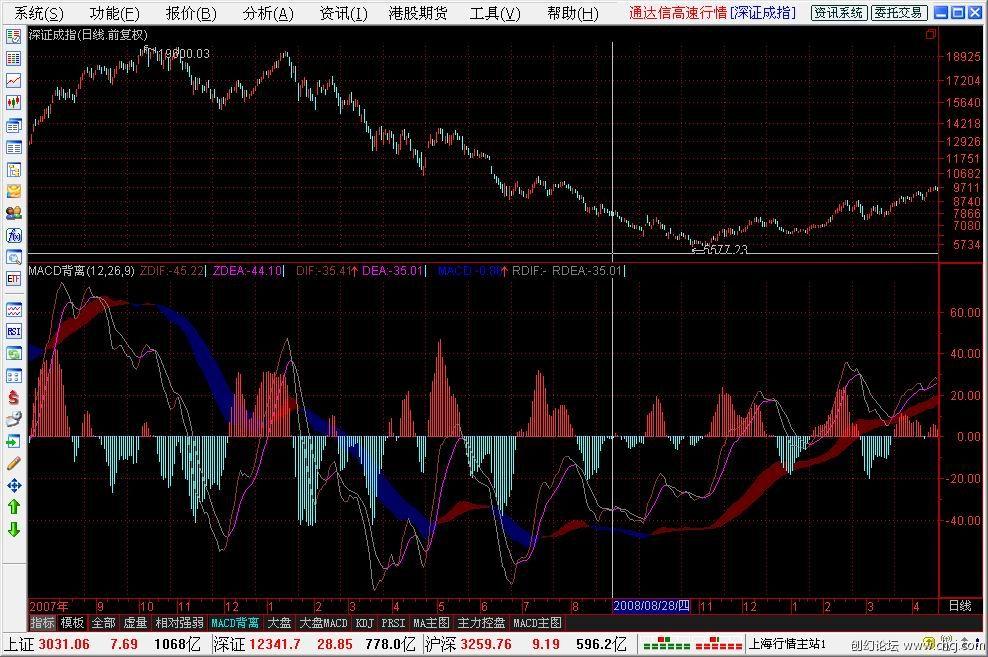Click the ETF icon in left sidebar

[14, 279]
